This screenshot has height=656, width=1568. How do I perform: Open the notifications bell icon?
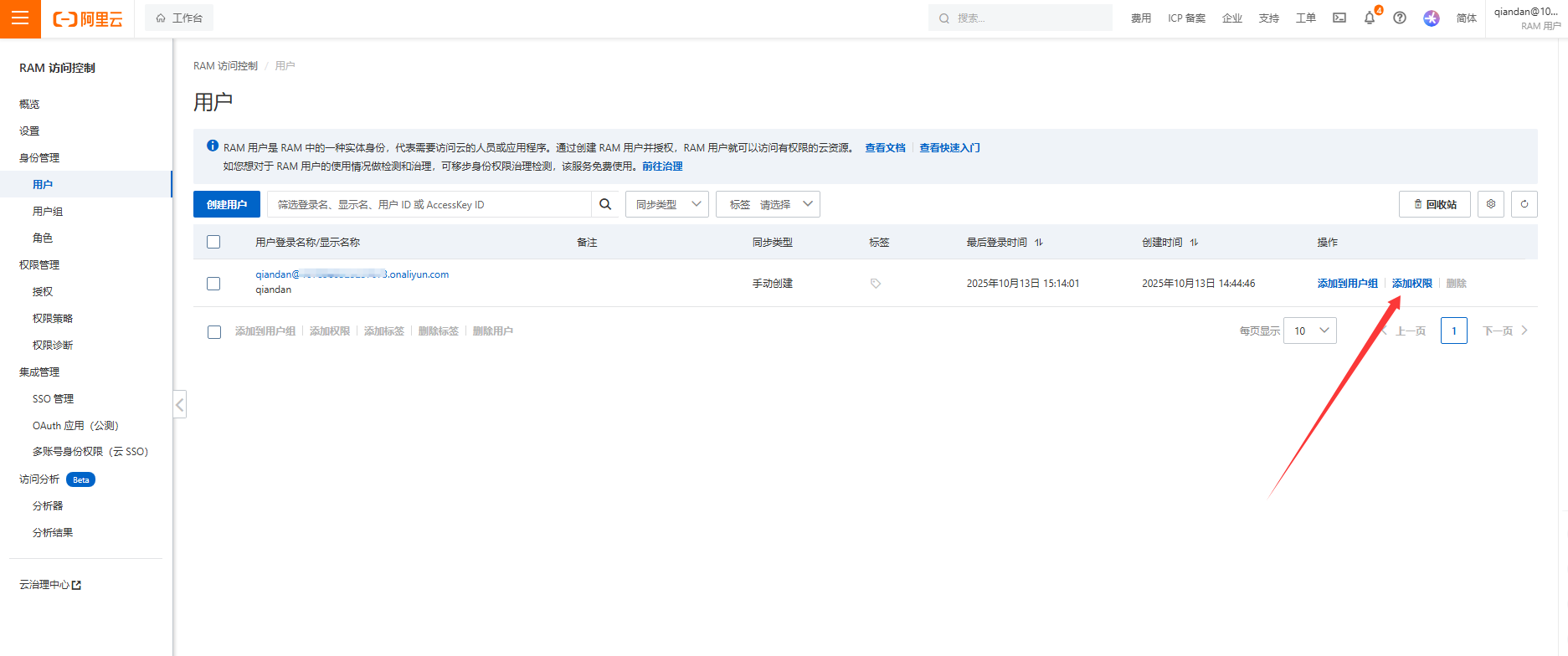coord(1370,18)
